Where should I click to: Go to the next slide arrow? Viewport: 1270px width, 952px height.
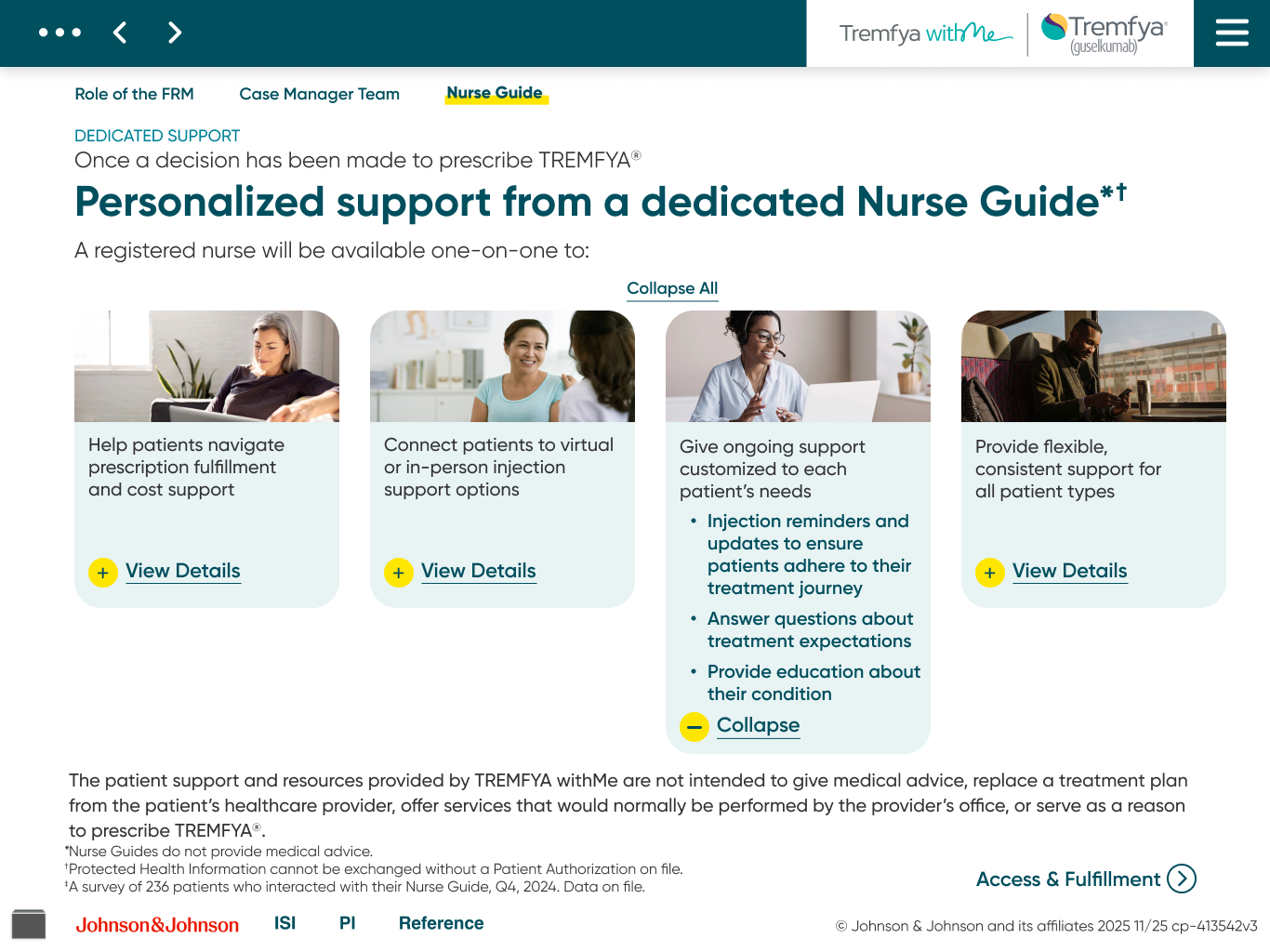tap(174, 33)
